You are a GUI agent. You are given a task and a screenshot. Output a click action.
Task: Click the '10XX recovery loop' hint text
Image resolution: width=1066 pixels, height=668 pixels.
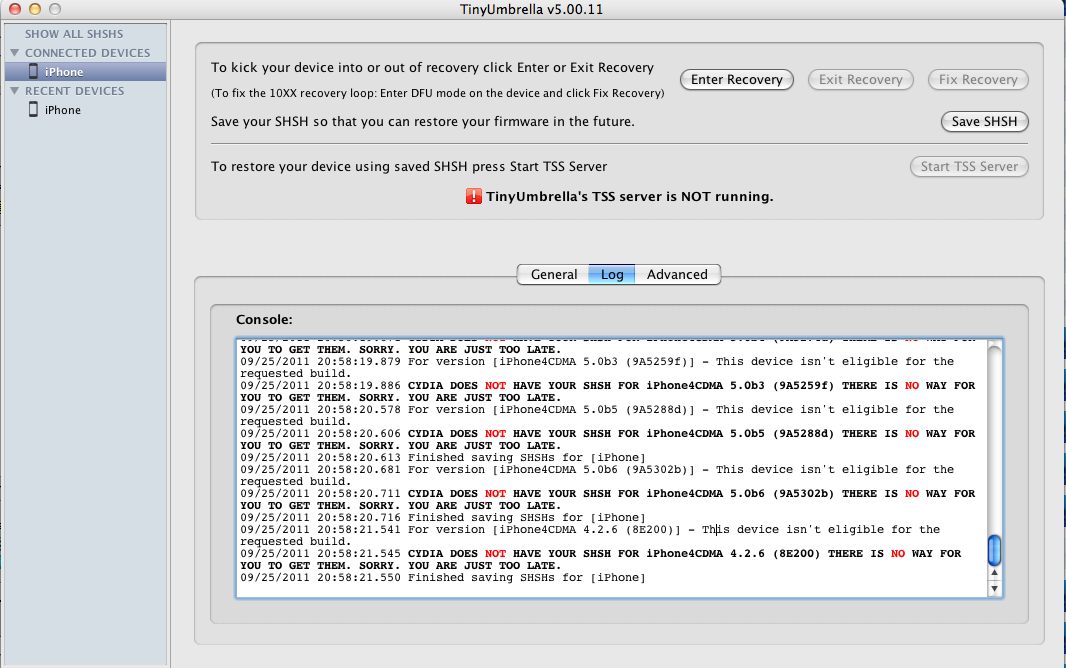click(437, 93)
